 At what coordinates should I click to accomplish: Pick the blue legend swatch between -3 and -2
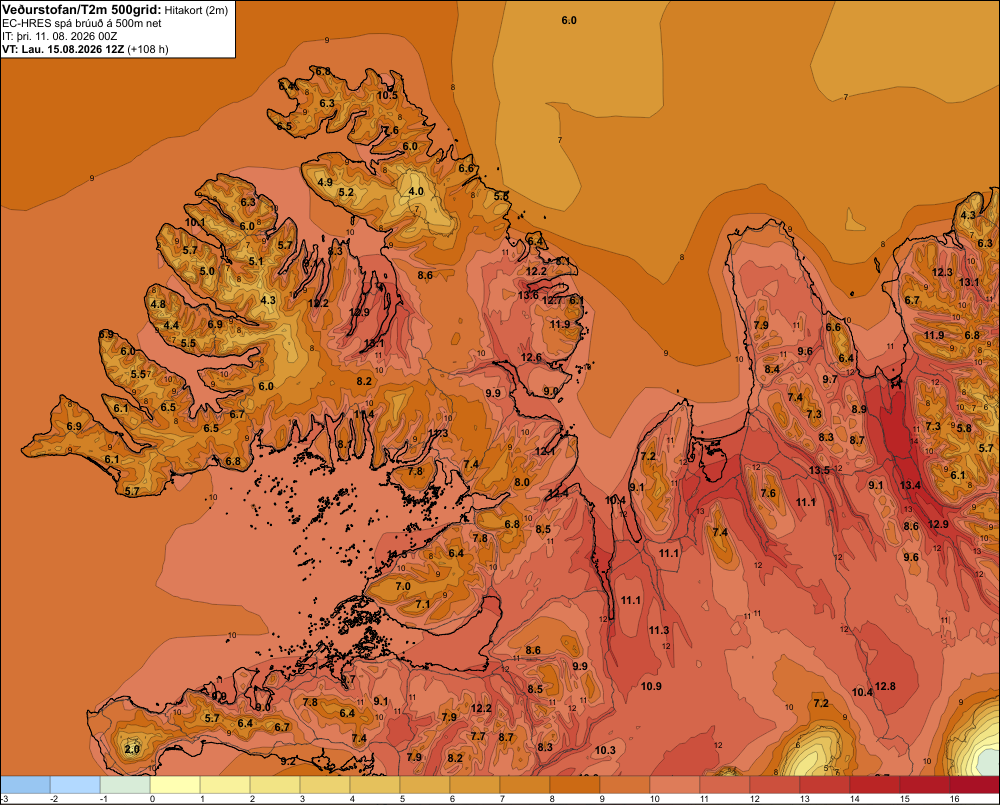click(x=25, y=785)
